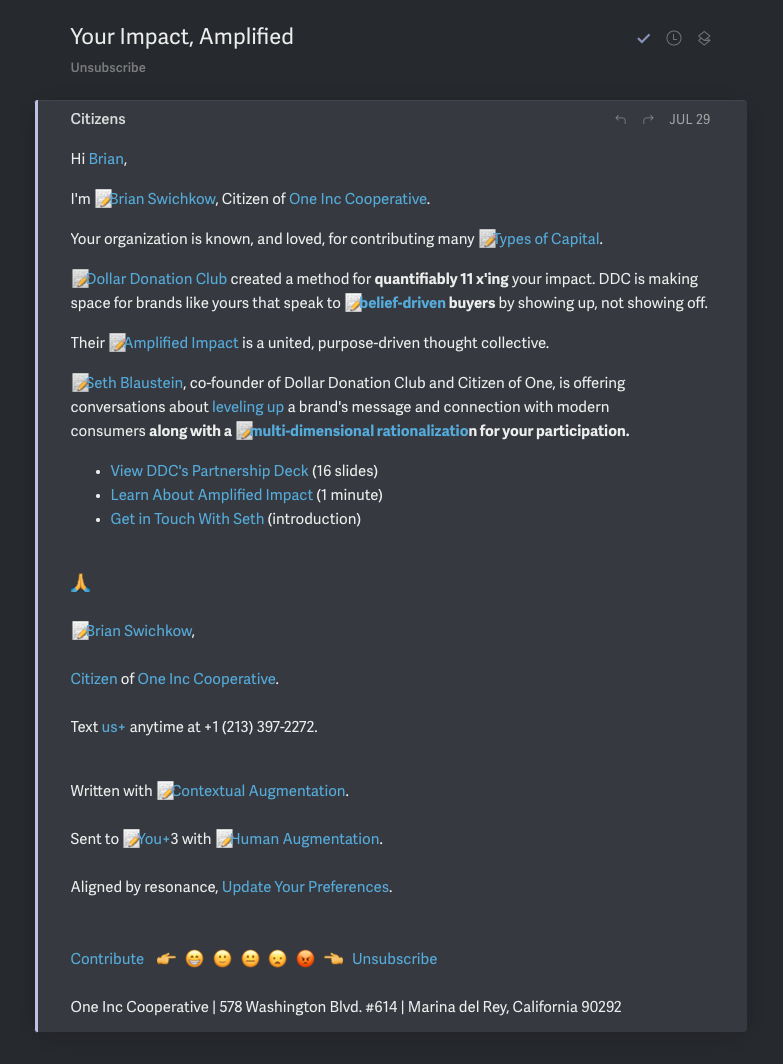Click the Unsubscribe link under the subject
The image size is (783, 1064).
pos(108,68)
